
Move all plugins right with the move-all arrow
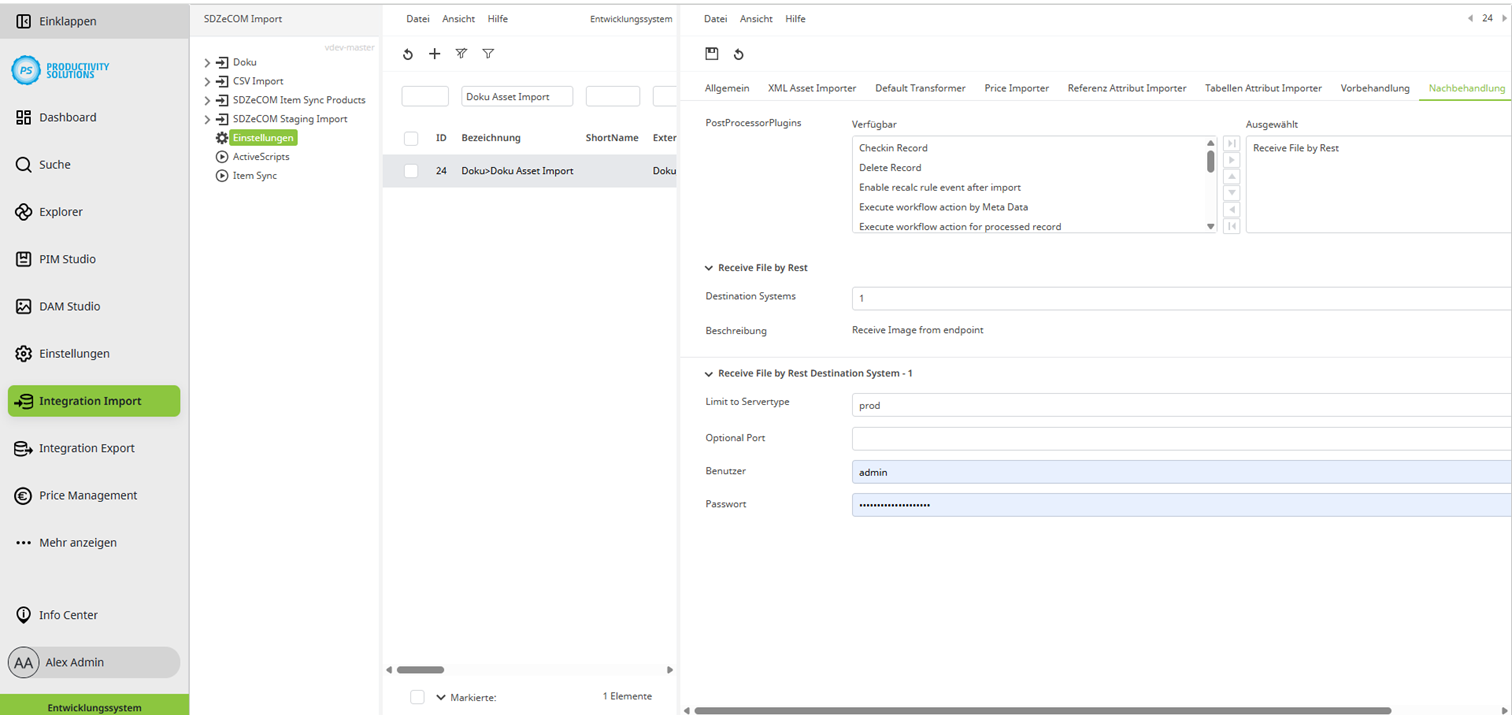1231,143
